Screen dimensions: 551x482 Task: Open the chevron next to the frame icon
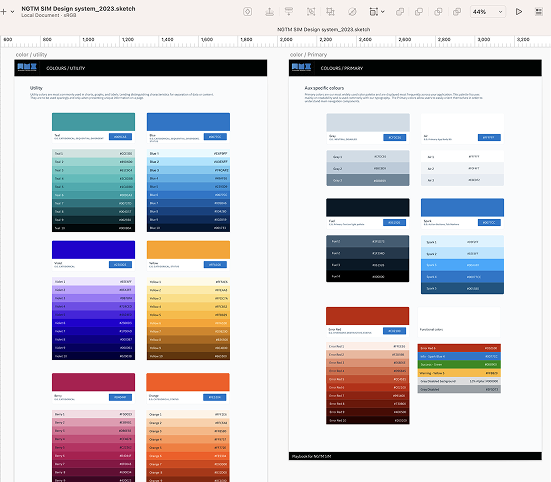(383, 12)
